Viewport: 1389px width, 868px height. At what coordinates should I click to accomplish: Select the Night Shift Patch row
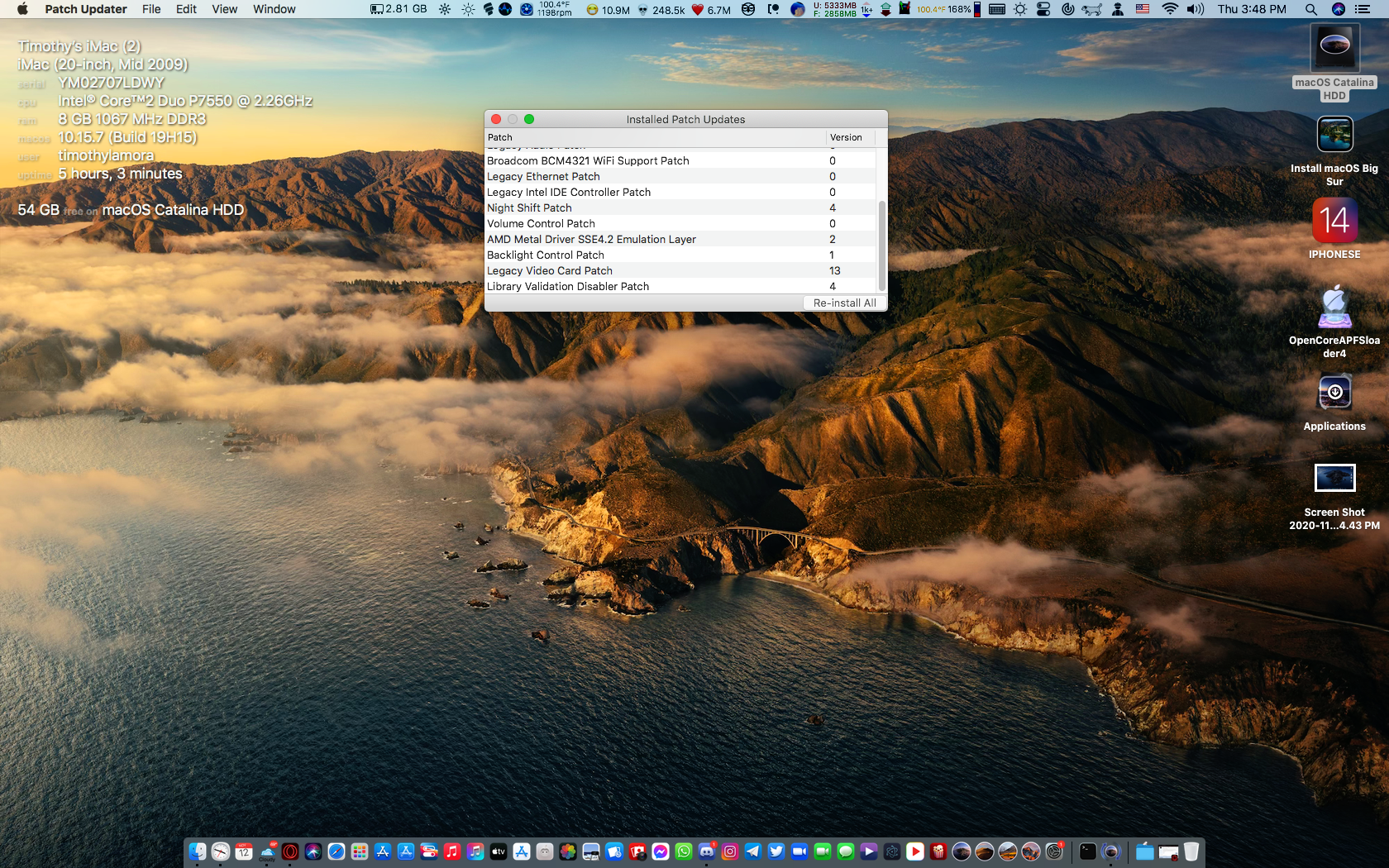[680, 207]
